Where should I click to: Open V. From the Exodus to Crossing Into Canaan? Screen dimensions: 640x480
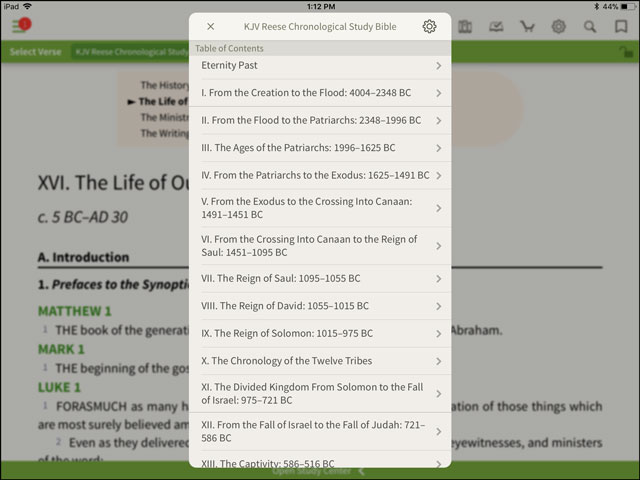pyautogui.click(x=320, y=208)
